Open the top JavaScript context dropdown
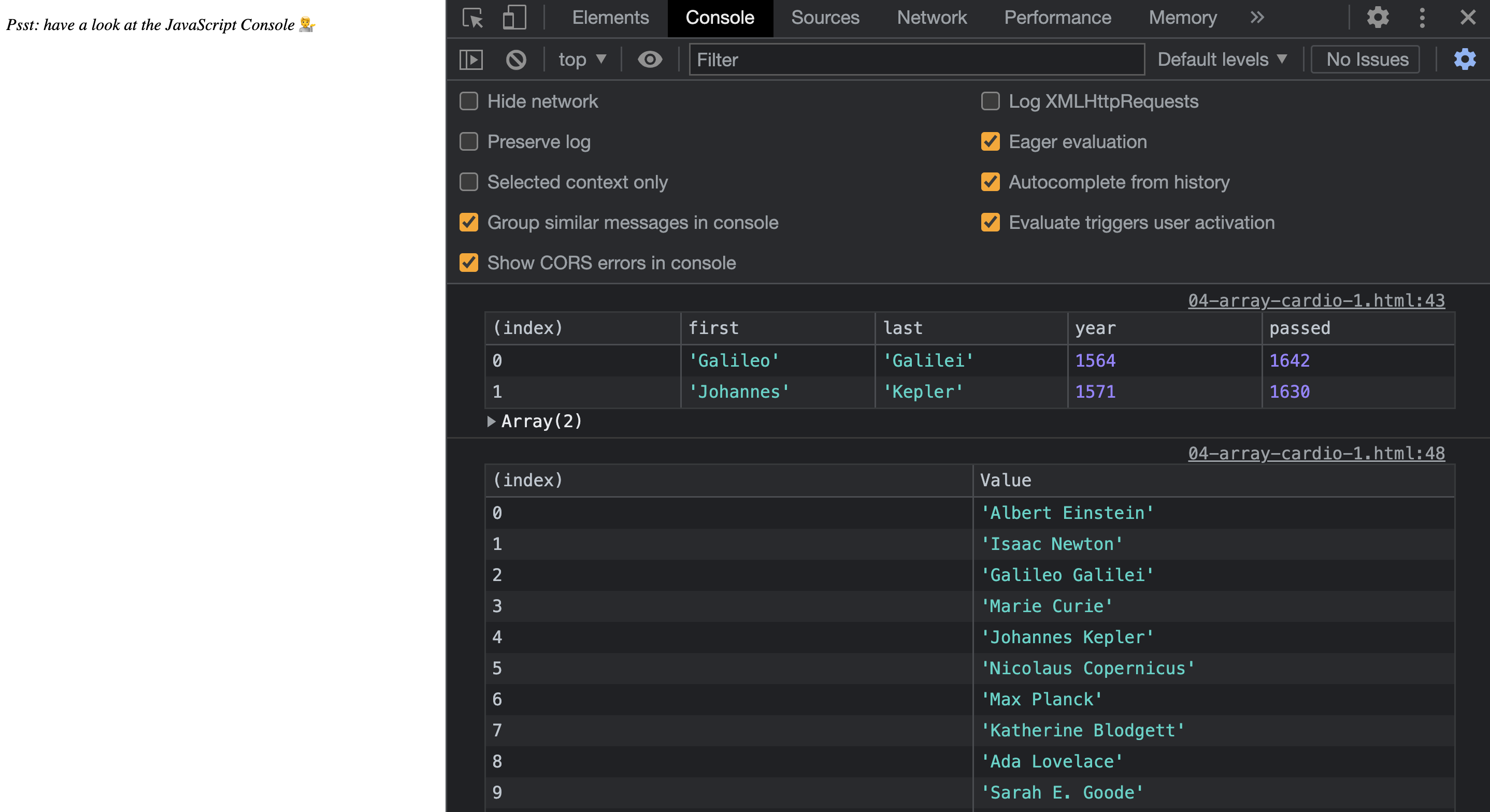The height and width of the screenshot is (812, 1490). [x=582, y=60]
